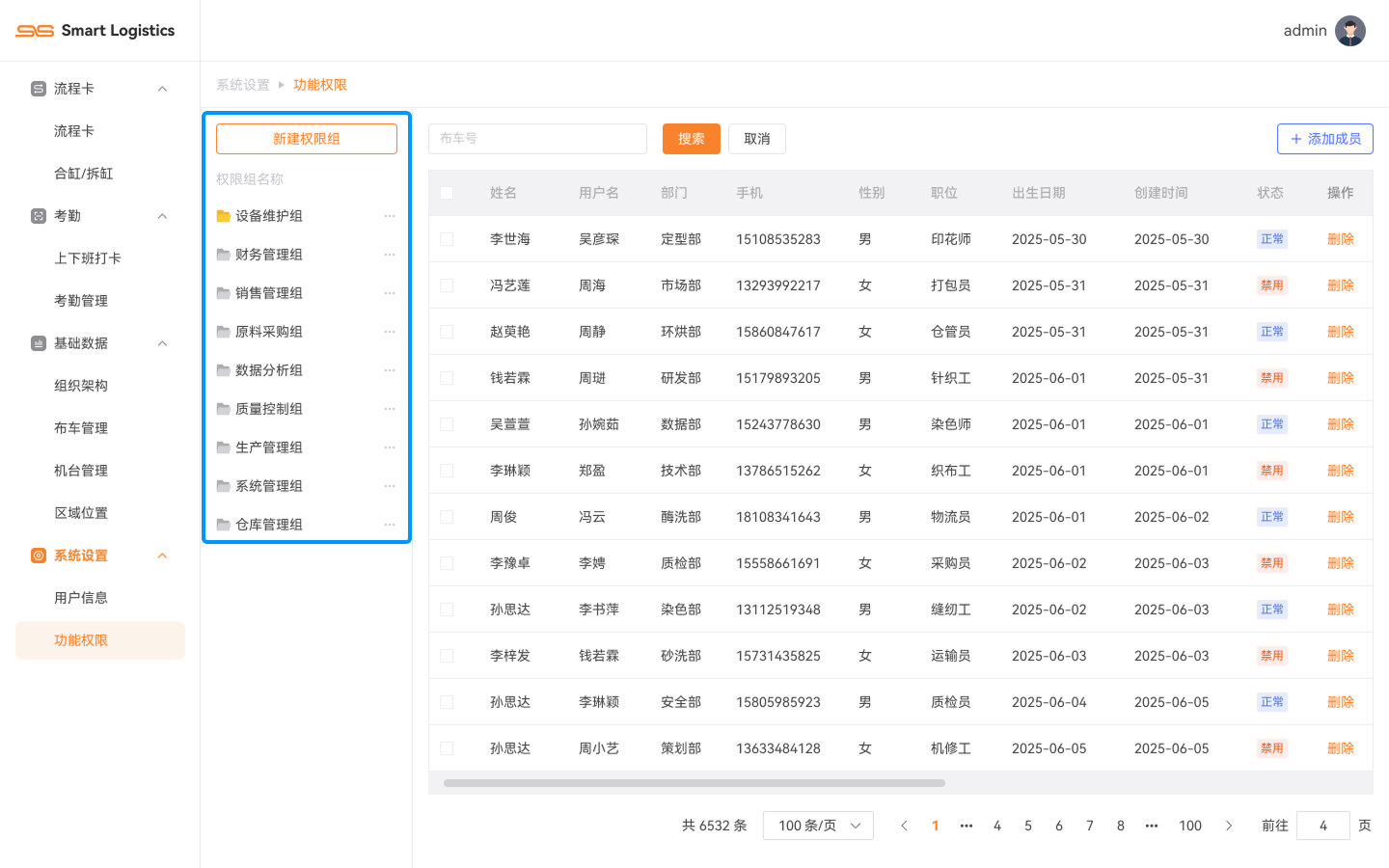Collapse the 基础数据 menu group chevron
The width and height of the screenshot is (1389, 868).
point(162,343)
